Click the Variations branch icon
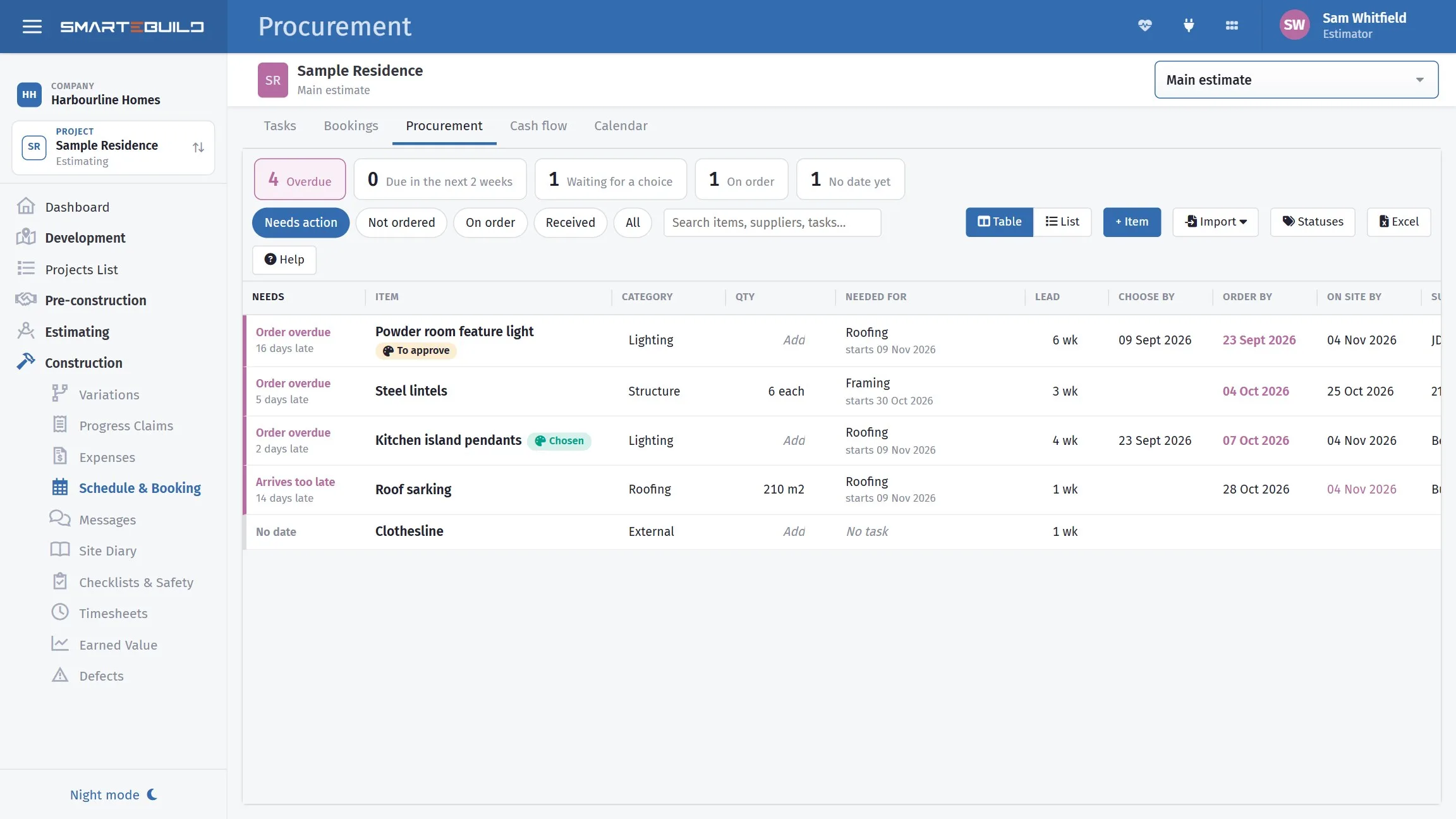 (60, 394)
